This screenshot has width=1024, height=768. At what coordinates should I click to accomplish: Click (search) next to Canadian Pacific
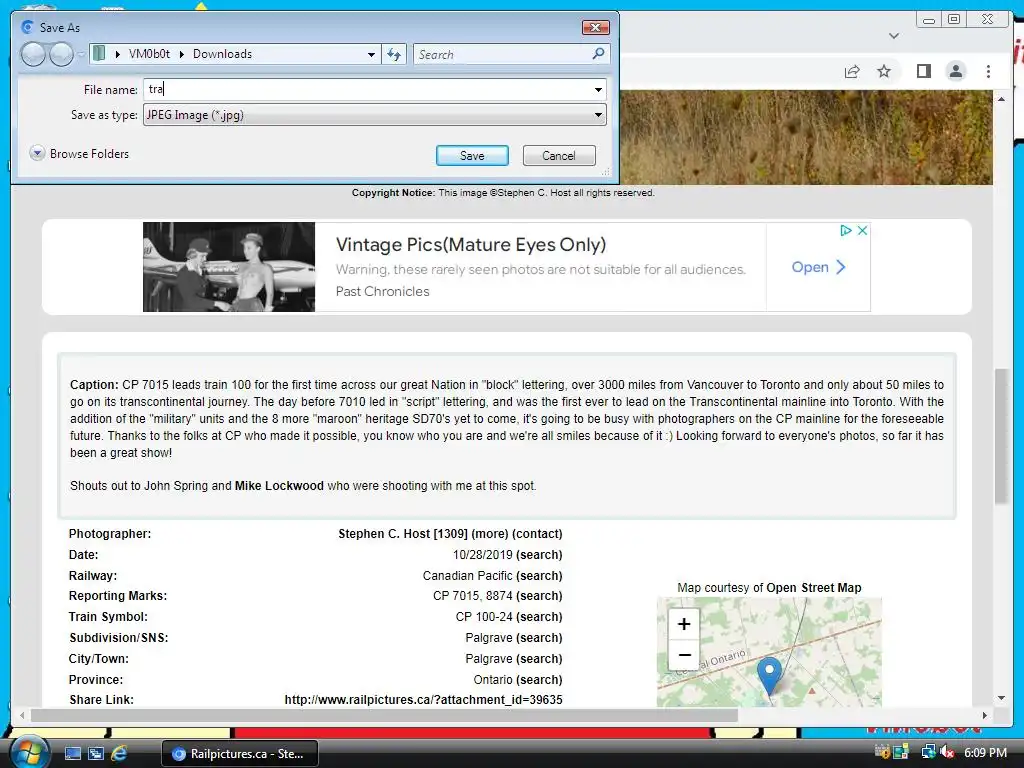(x=539, y=575)
